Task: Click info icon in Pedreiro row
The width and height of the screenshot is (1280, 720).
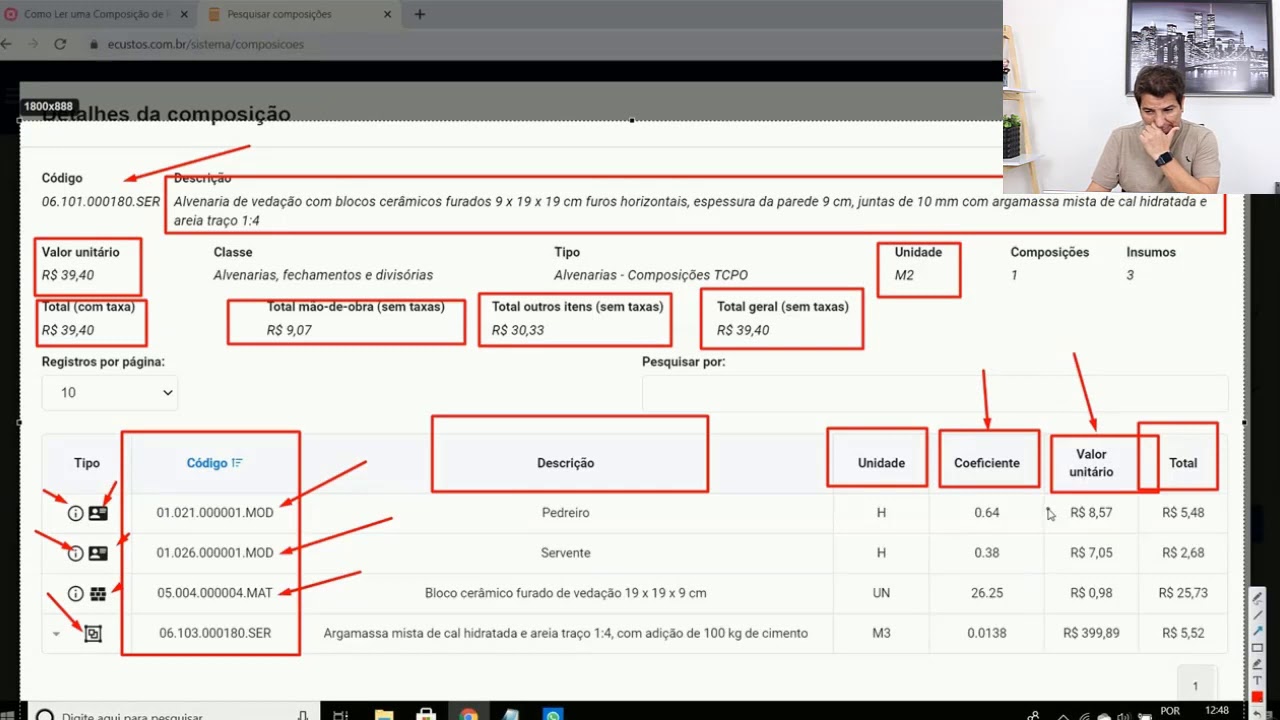Action: point(75,513)
